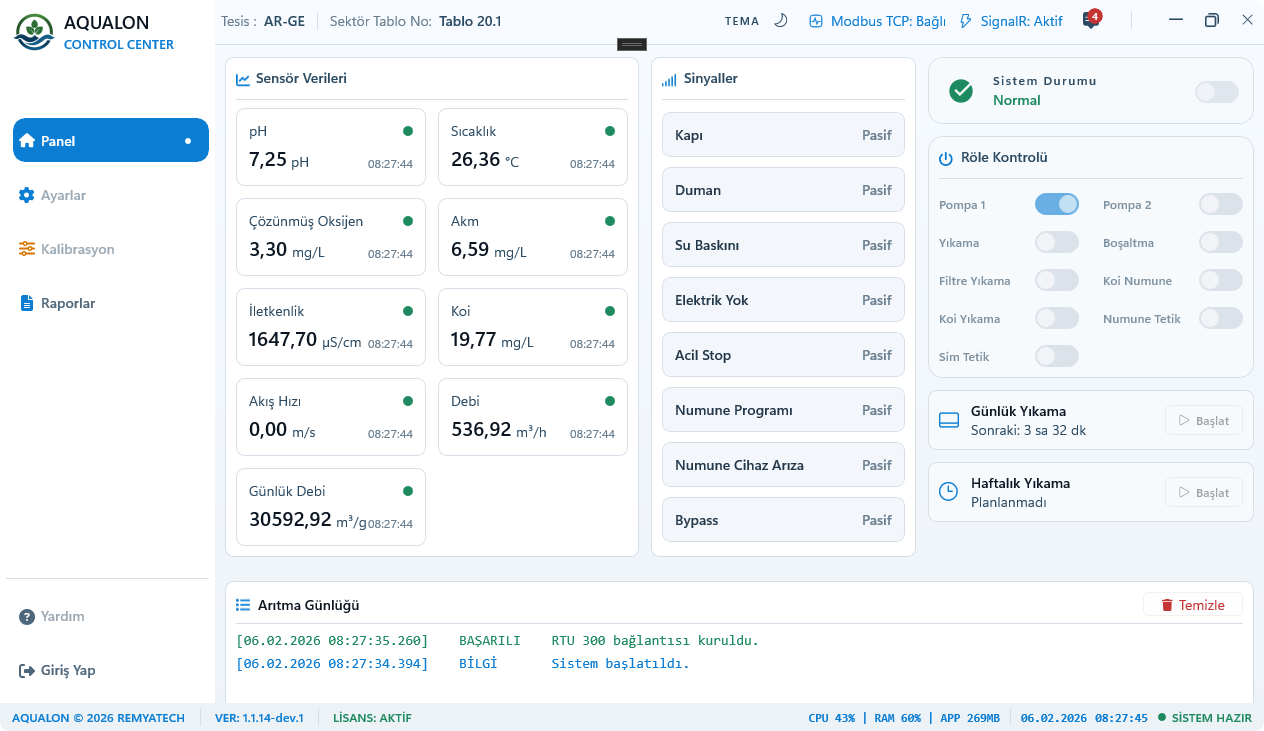Start Günlük Yıkama with the Başlat button
Screen dimensions: 1264x731
tap(1203, 420)
